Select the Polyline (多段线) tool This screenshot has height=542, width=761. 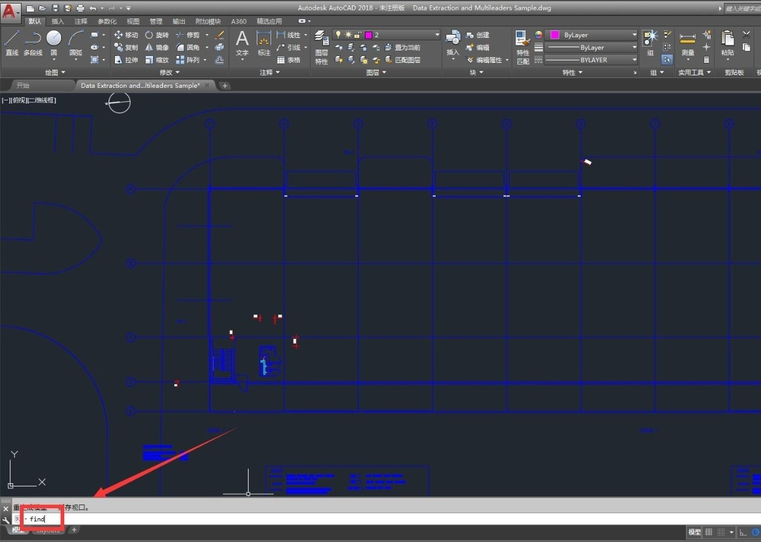pyautogui.click(x=33, y=42)
